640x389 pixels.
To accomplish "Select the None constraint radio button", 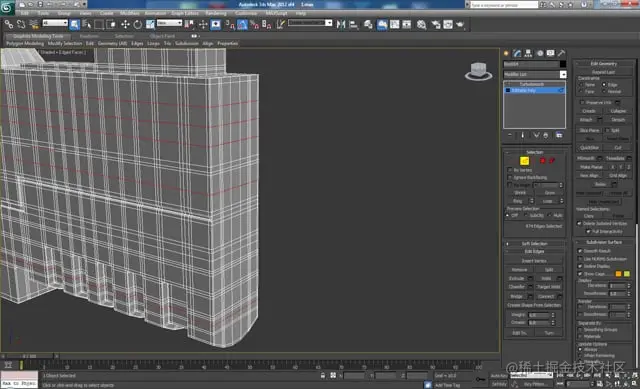I will 581,84.
